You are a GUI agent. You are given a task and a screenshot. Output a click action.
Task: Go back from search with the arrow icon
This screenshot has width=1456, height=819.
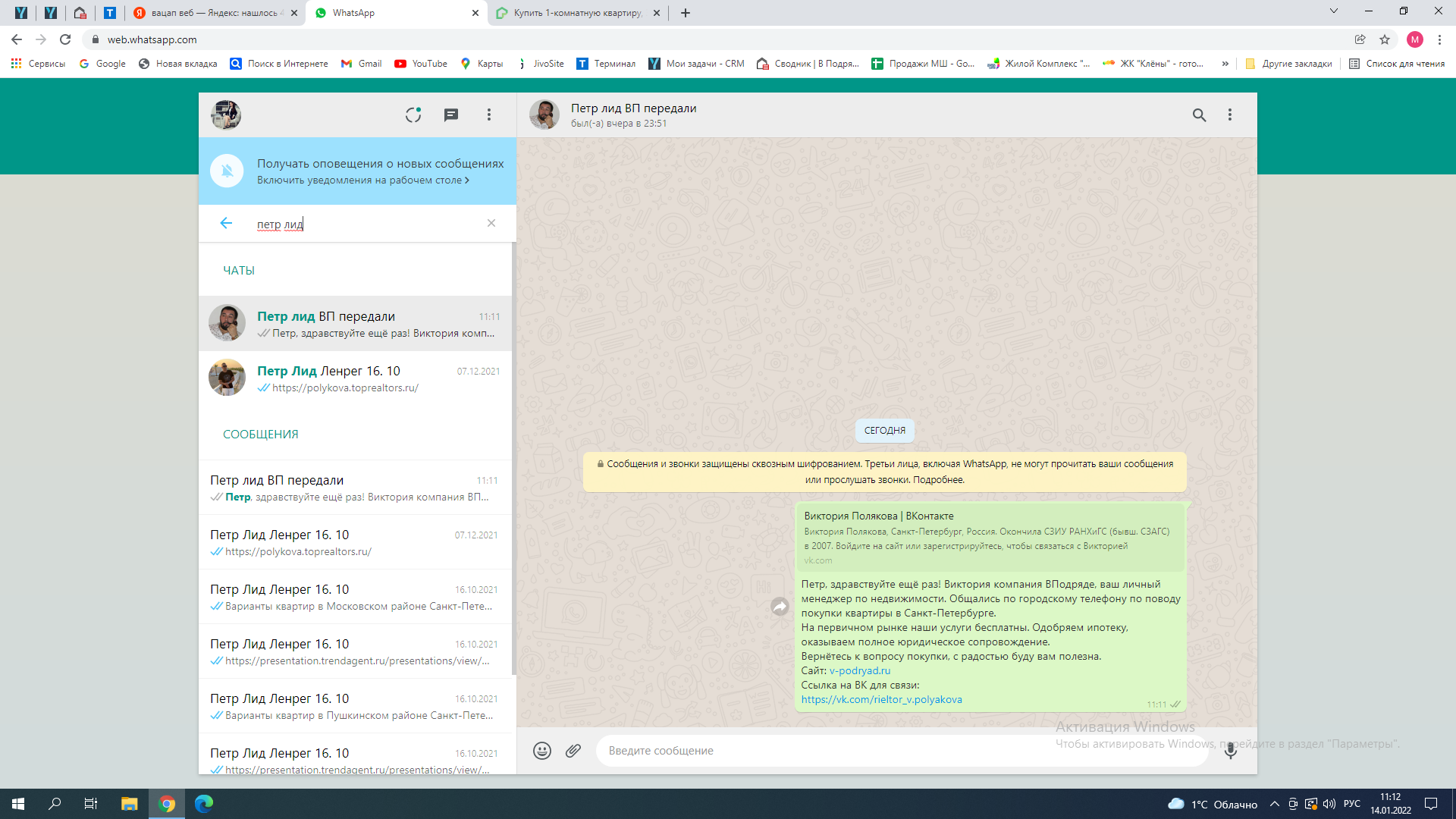point(226,223)
